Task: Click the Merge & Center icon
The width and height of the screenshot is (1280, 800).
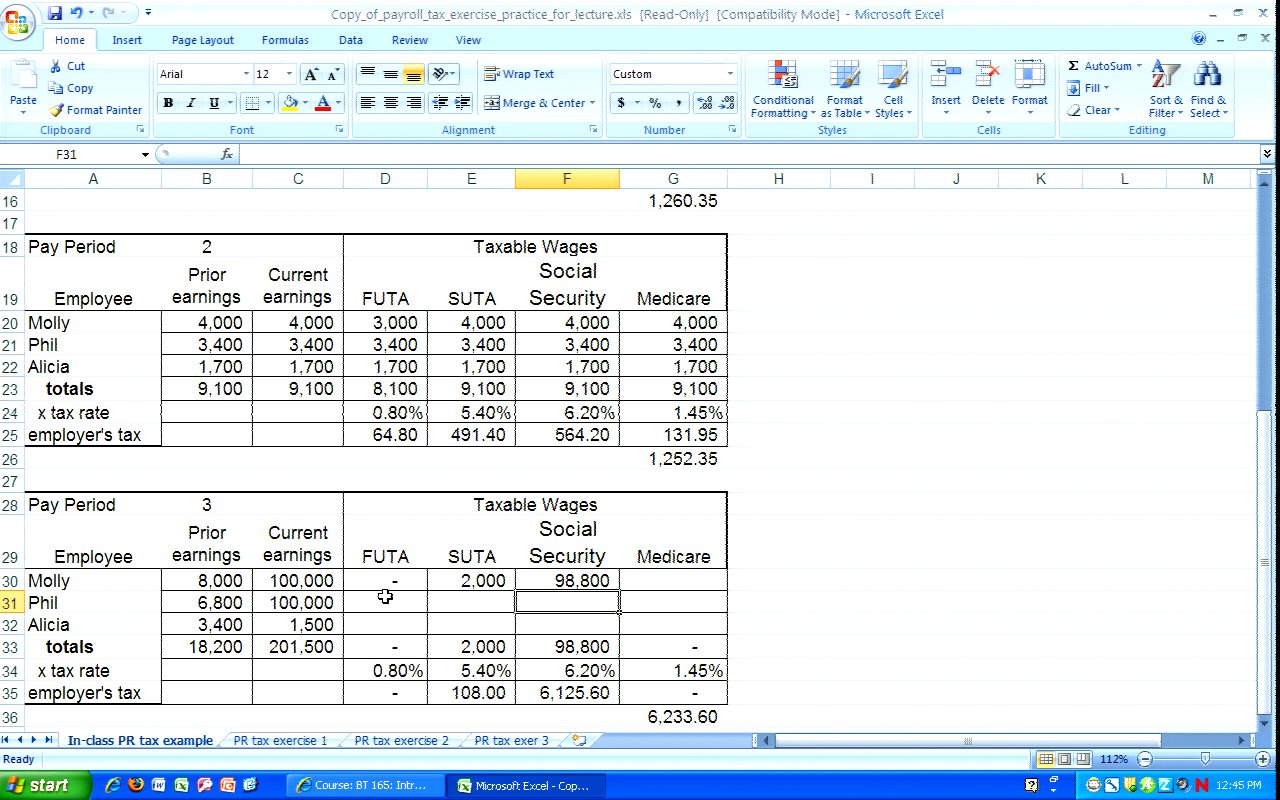Action: tap(492, 103)
